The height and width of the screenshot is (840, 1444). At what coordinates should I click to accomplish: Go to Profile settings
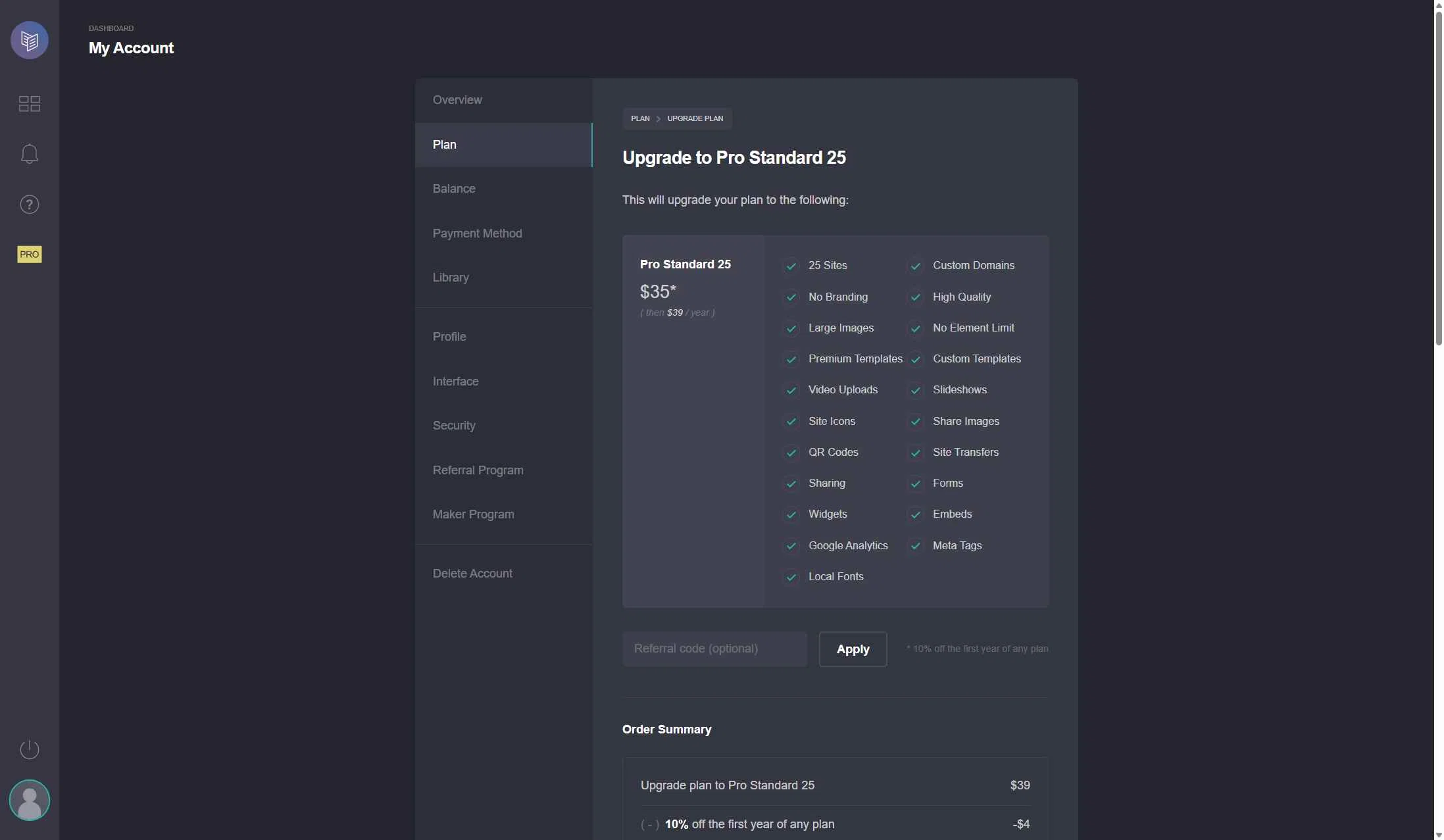(449, 336)
